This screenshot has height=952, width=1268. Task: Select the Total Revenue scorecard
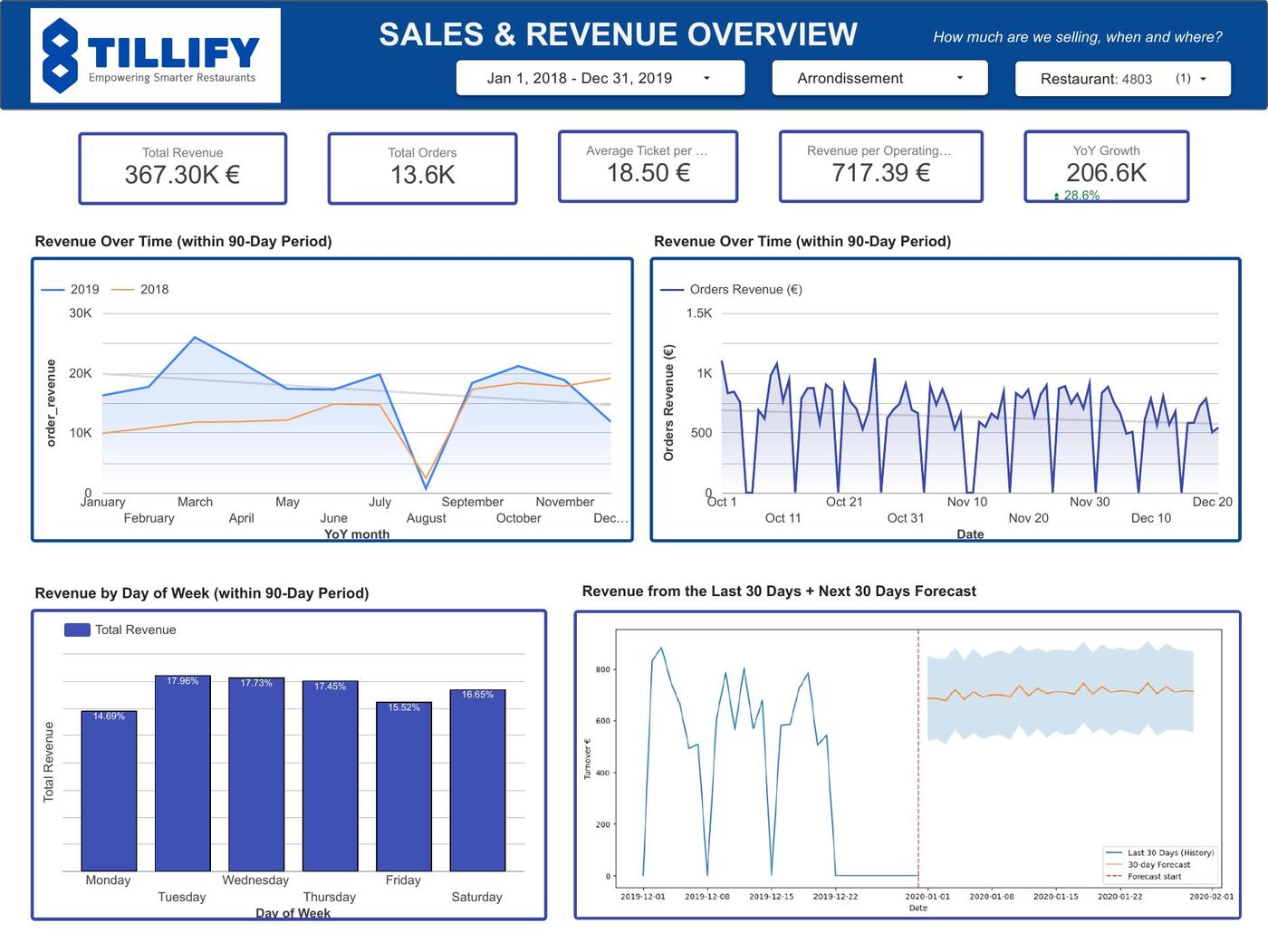click(x=183, y=168)
